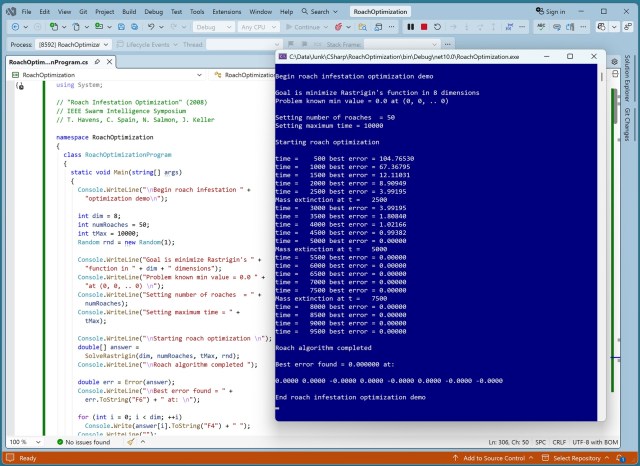Viewport: 640px width, 466px height.
Task: Click the Break All pause icon
Action: (x=411, y=27)
